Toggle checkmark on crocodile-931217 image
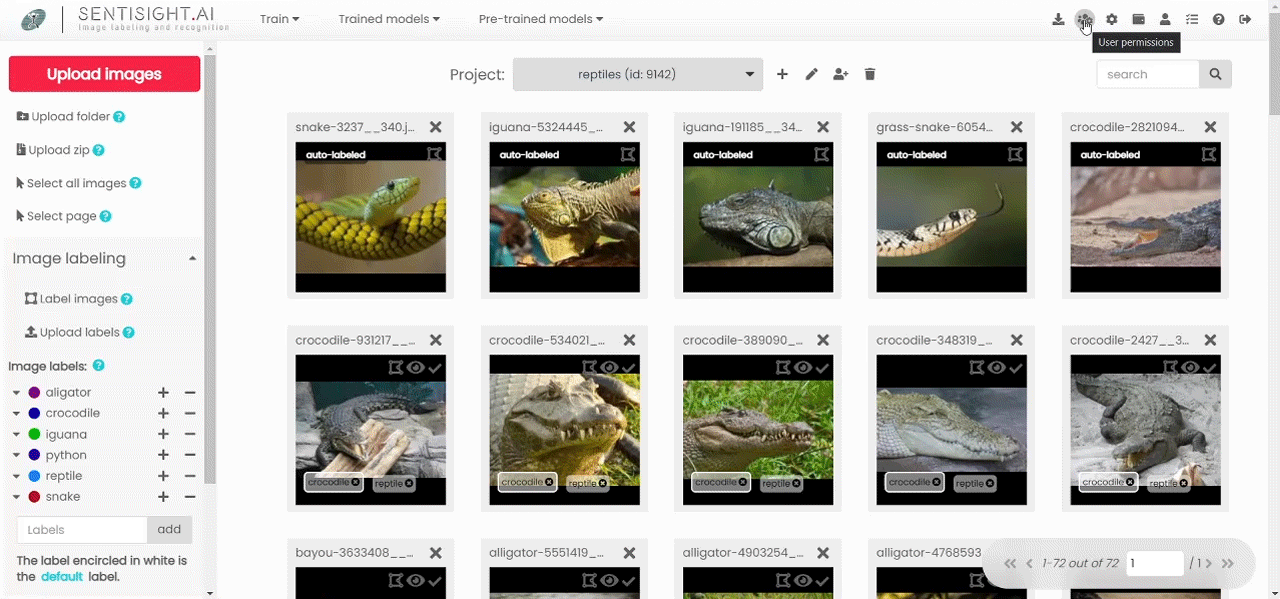 (x=435, y=368)
